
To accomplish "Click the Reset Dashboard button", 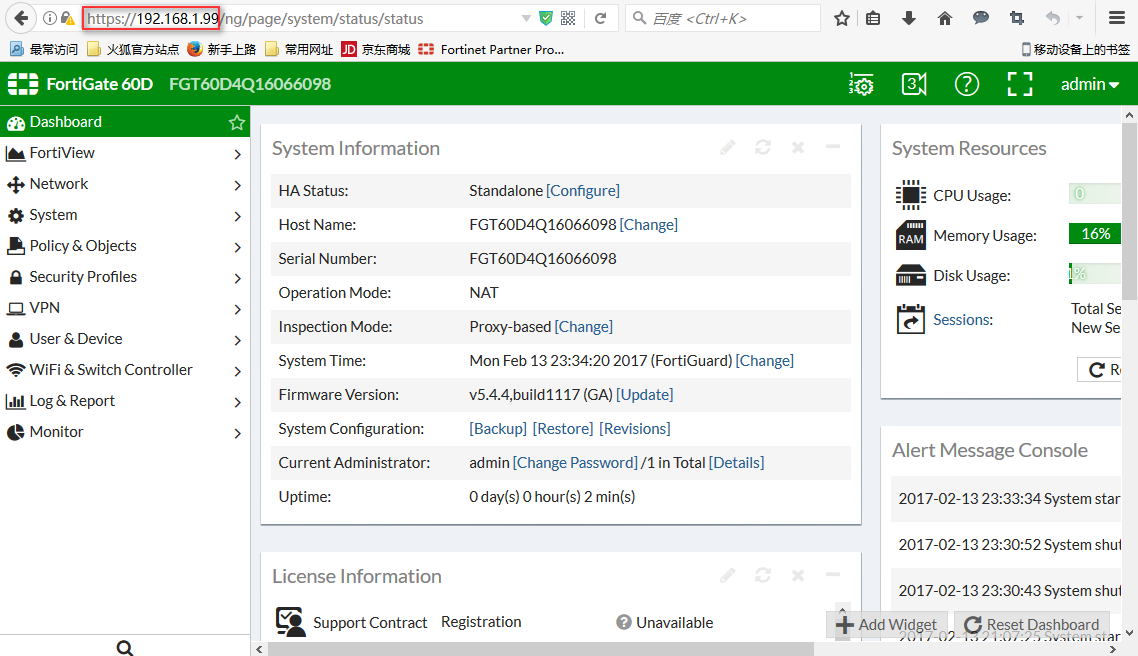I will 1032,625.
